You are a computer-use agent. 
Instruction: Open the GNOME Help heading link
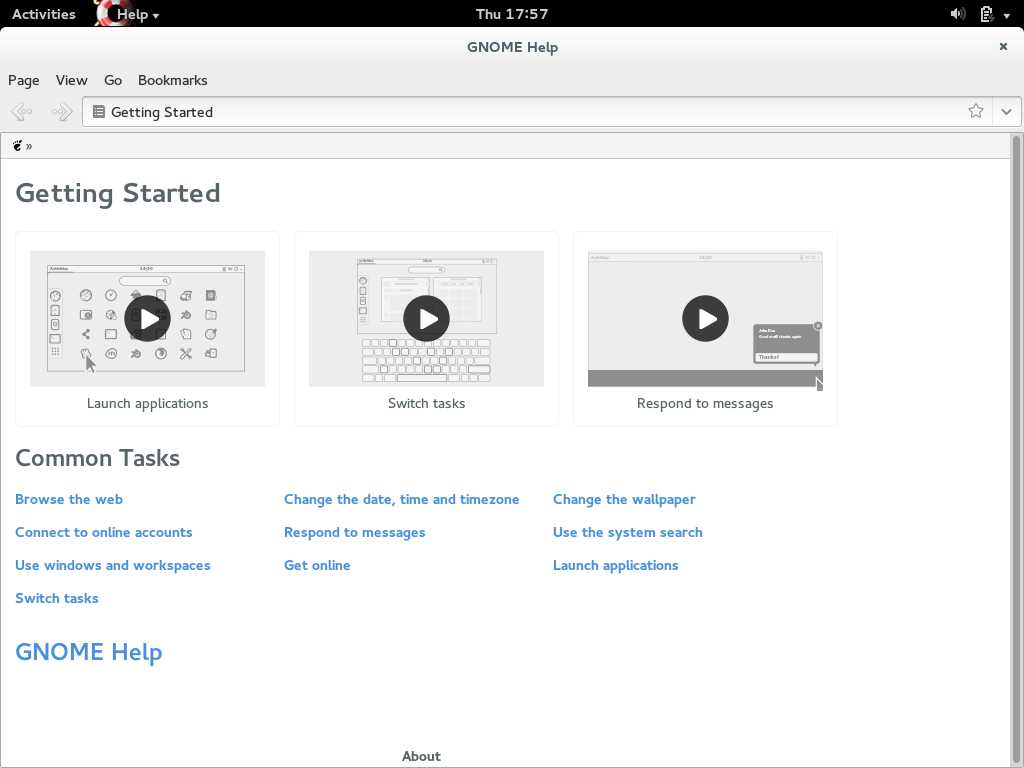coord(89,652)
